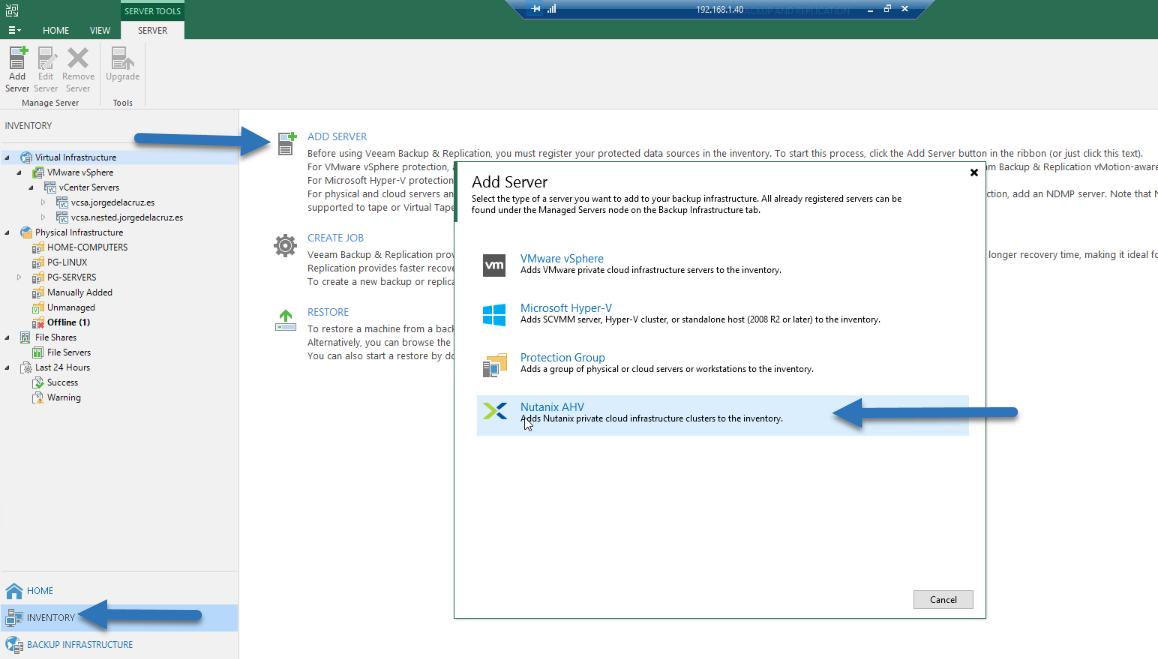The width and height of the screenshot is (1158, 659).
Task: Click the Add Server ribbon icon
Action: [x=18, y=58]
